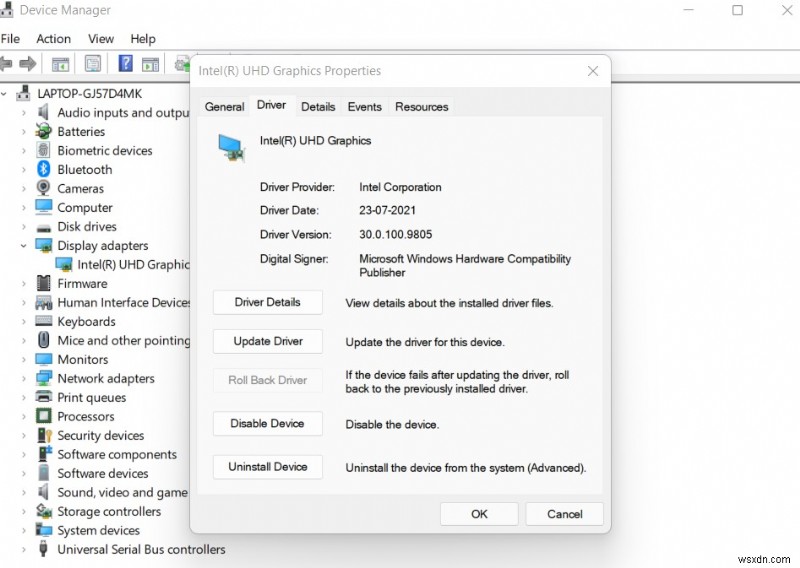Viewport: 800px width, 568px height.
Task: Select the Print queues printer icon
Action: [x=44, y=397]
